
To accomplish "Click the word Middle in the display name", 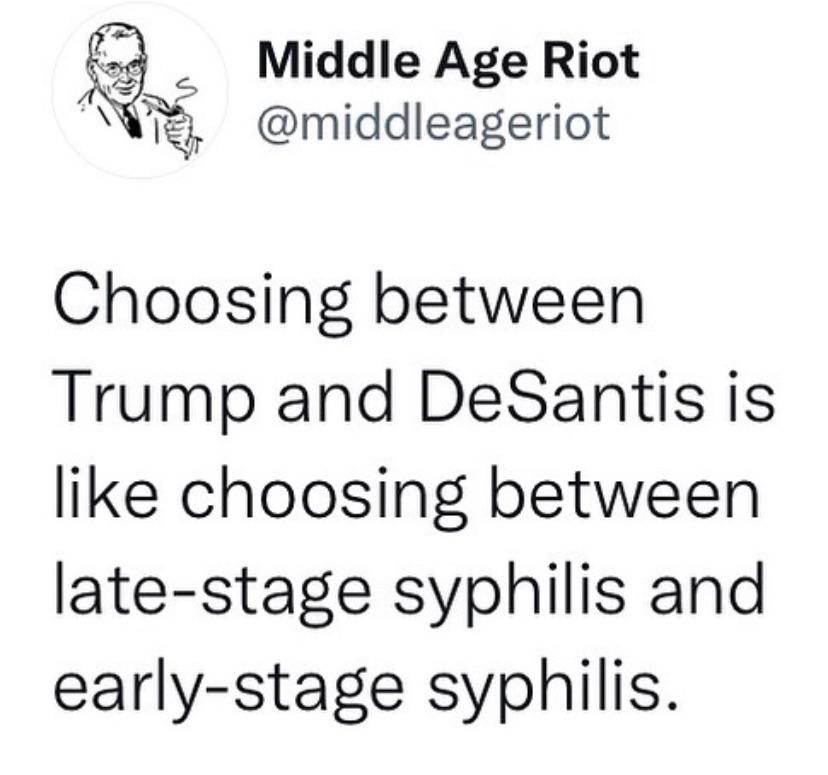I will (x=336, y=60).
